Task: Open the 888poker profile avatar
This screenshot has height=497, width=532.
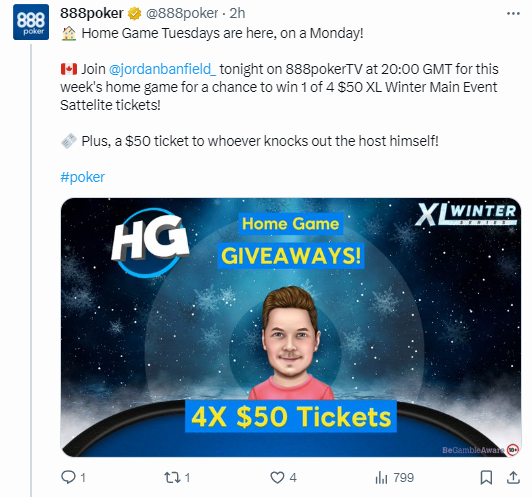Action: [31, 22]
